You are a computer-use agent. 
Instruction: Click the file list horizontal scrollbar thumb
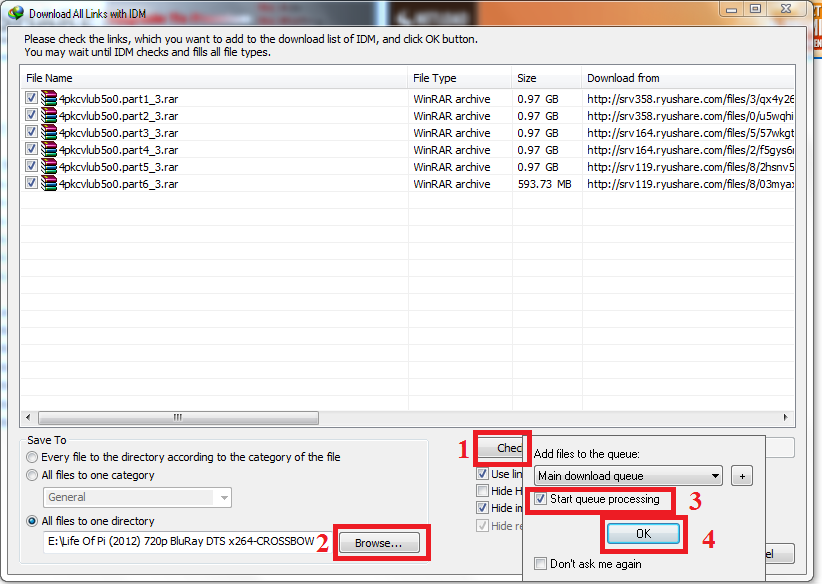tap(178, 417)
